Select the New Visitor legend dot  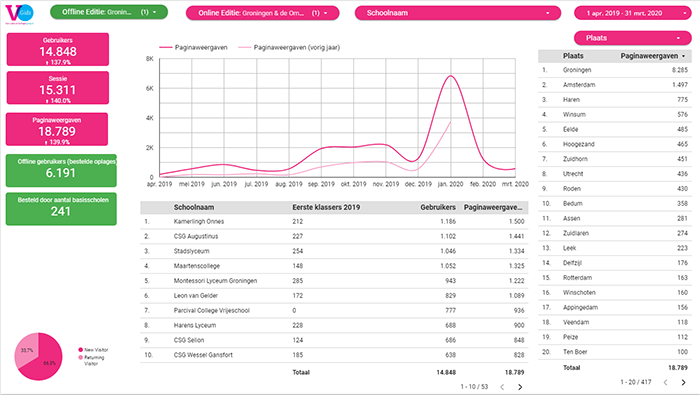(80, 349)
